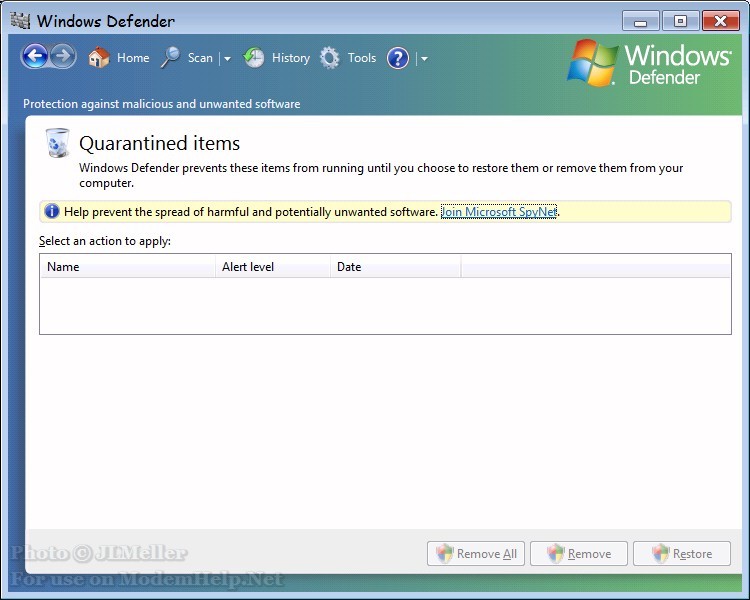This screenshot has height=600, width=750.
Task: Close the Windows Defender window
Action: click(x=721, y=22)
